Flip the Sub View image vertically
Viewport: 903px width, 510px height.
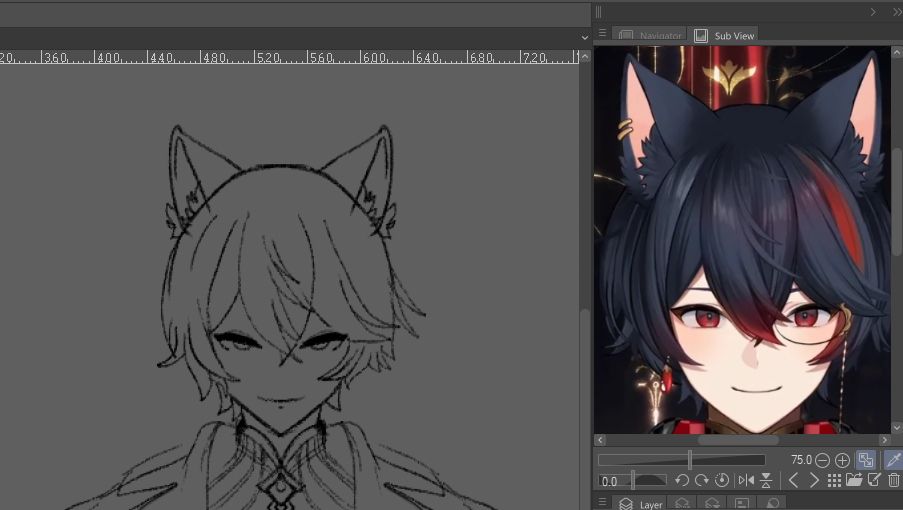766,480
